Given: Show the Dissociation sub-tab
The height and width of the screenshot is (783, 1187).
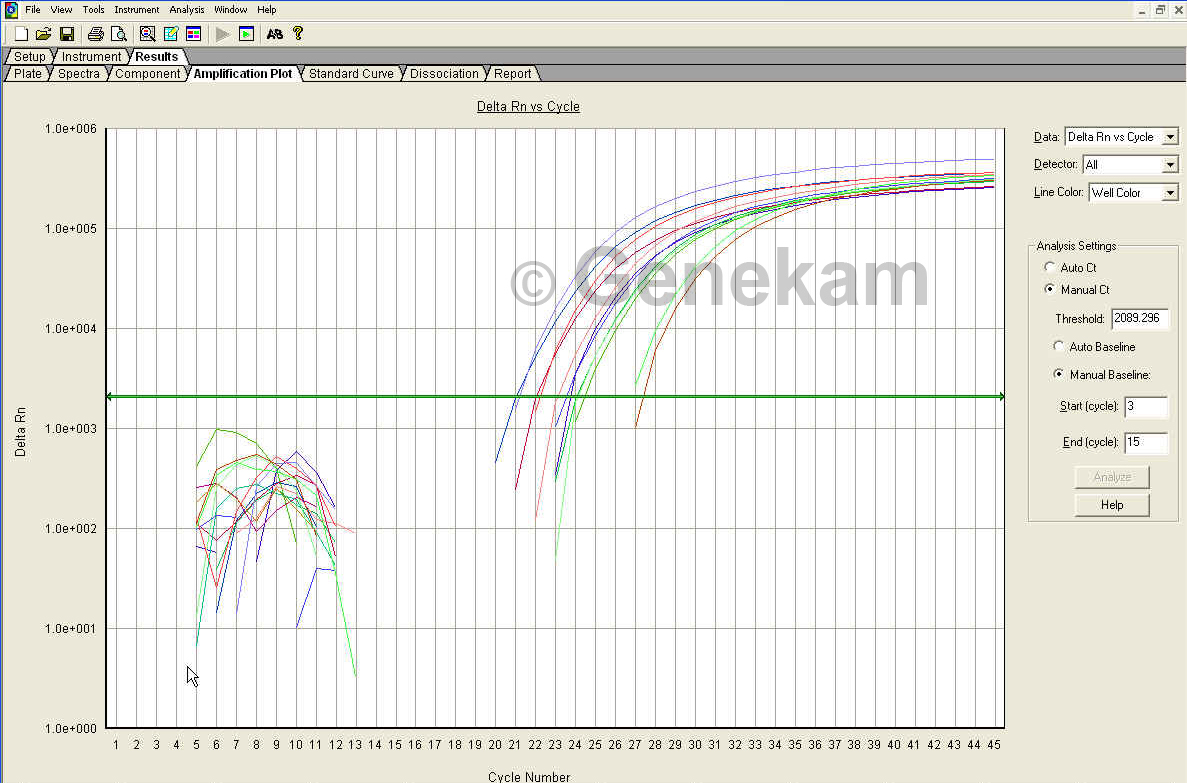Looking at the screenshot, I should click(x=444, y=73).
